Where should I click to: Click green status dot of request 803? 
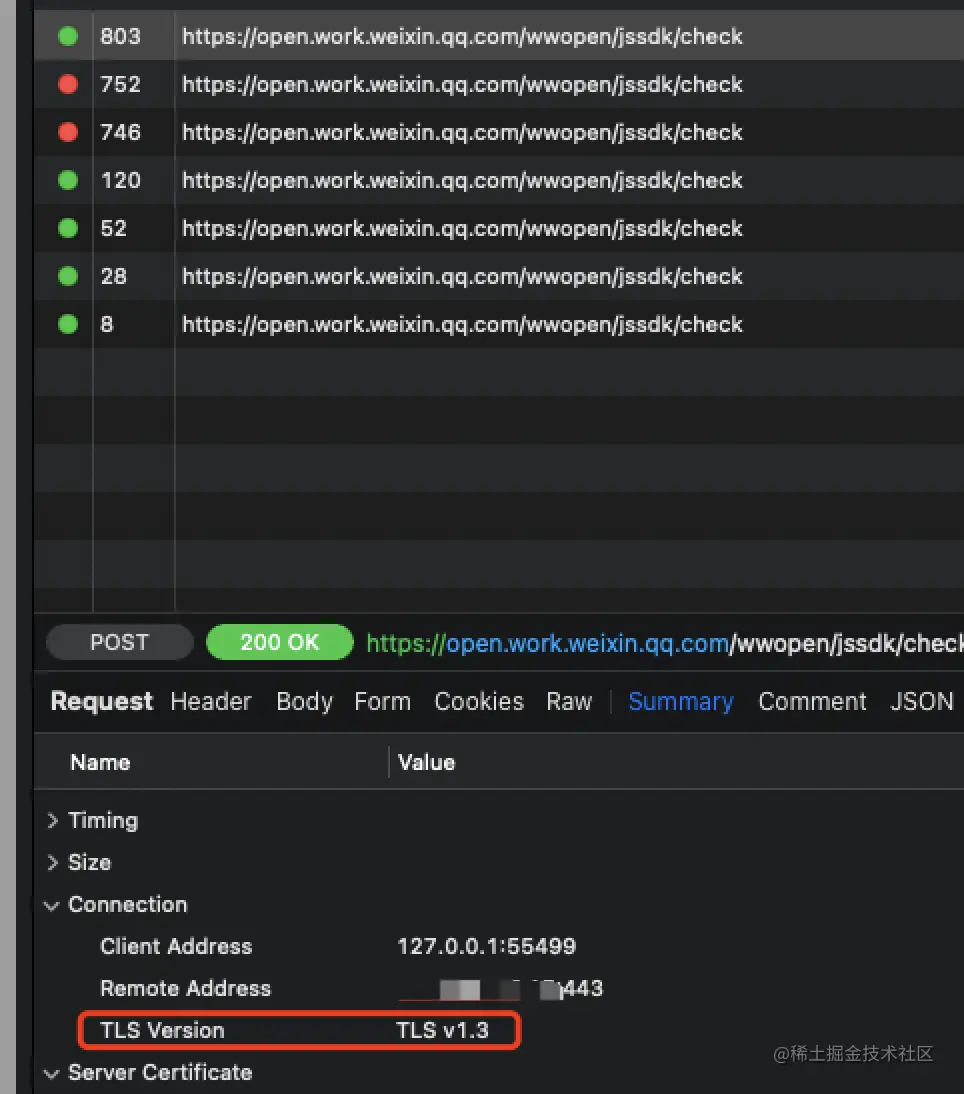coord(68,36)
